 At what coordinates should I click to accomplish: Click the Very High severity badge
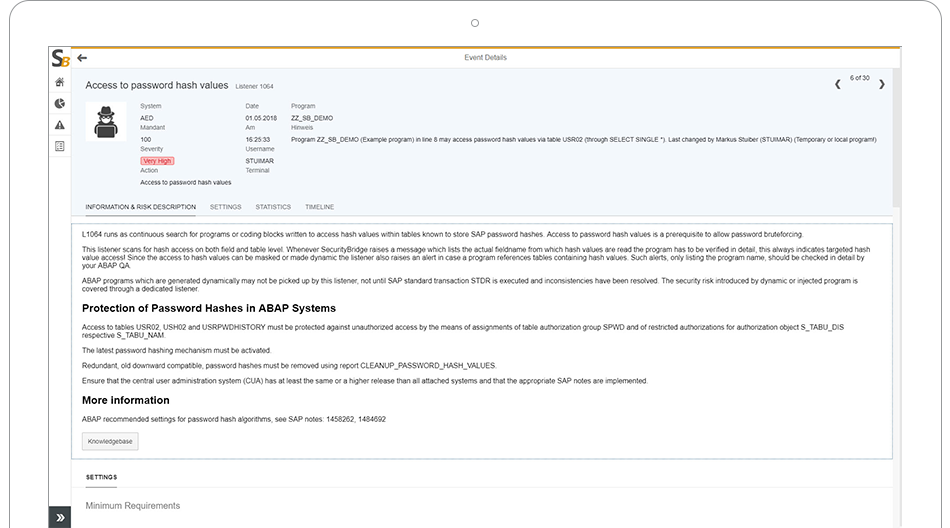click(x=157, y=161)
